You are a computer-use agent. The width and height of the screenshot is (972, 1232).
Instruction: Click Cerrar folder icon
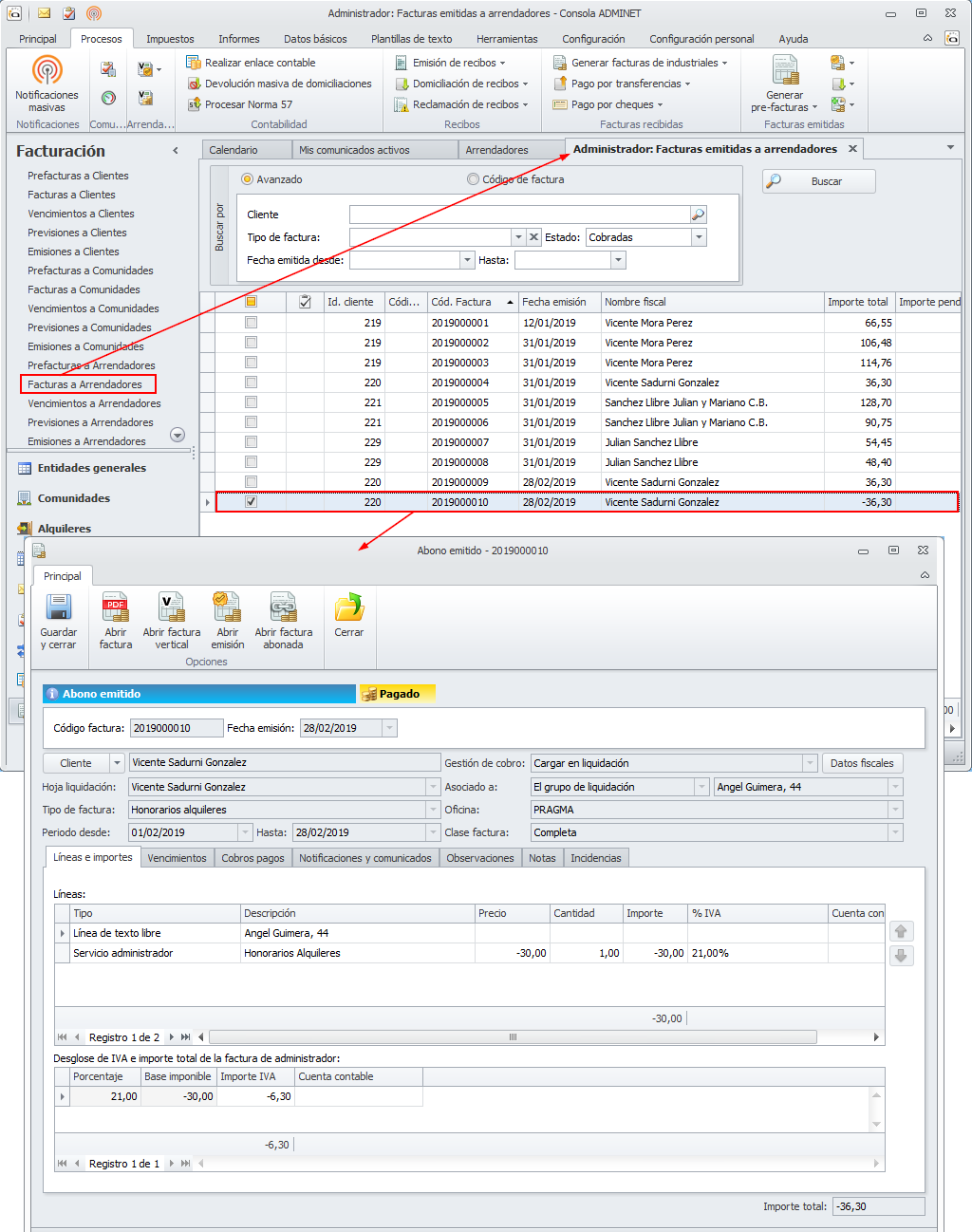tap(349, 607)
